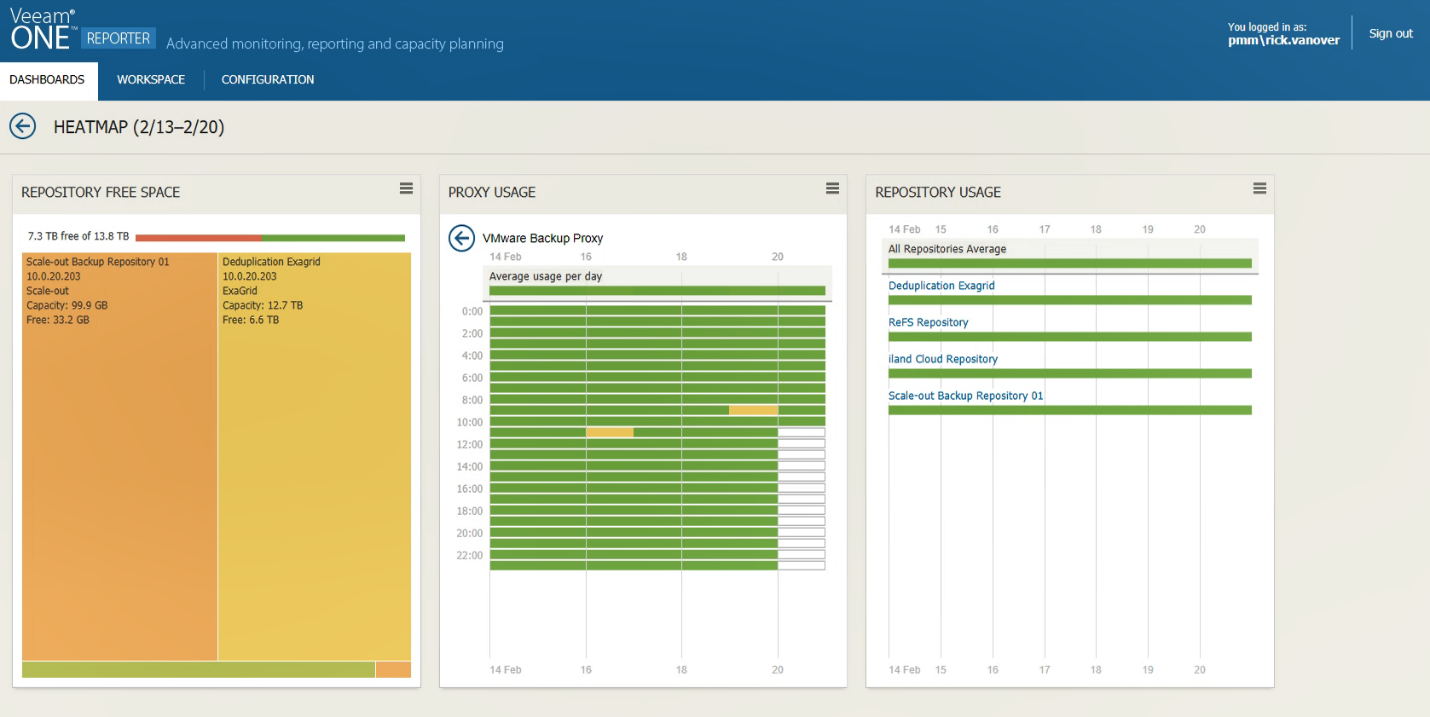
Task: Open the ReFS Repository link
Action: coord(929,322)
